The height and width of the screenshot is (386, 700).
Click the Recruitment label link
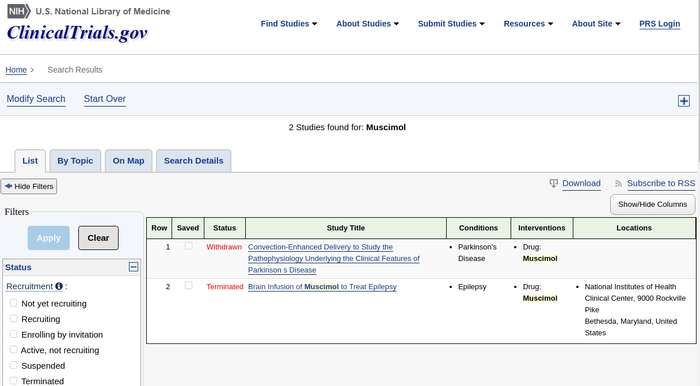tap(29, 286)
